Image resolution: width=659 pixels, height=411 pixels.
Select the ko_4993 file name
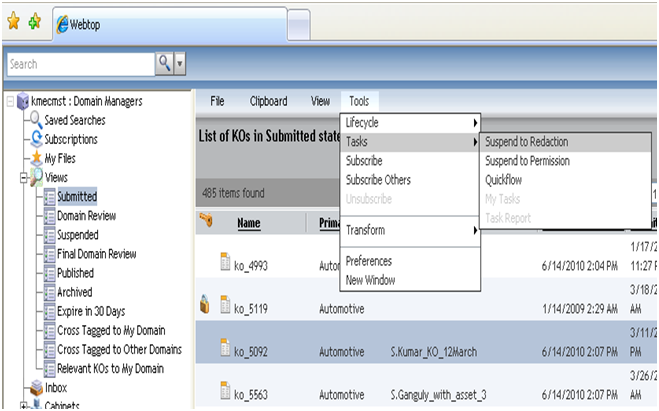(x=251, y=266)
